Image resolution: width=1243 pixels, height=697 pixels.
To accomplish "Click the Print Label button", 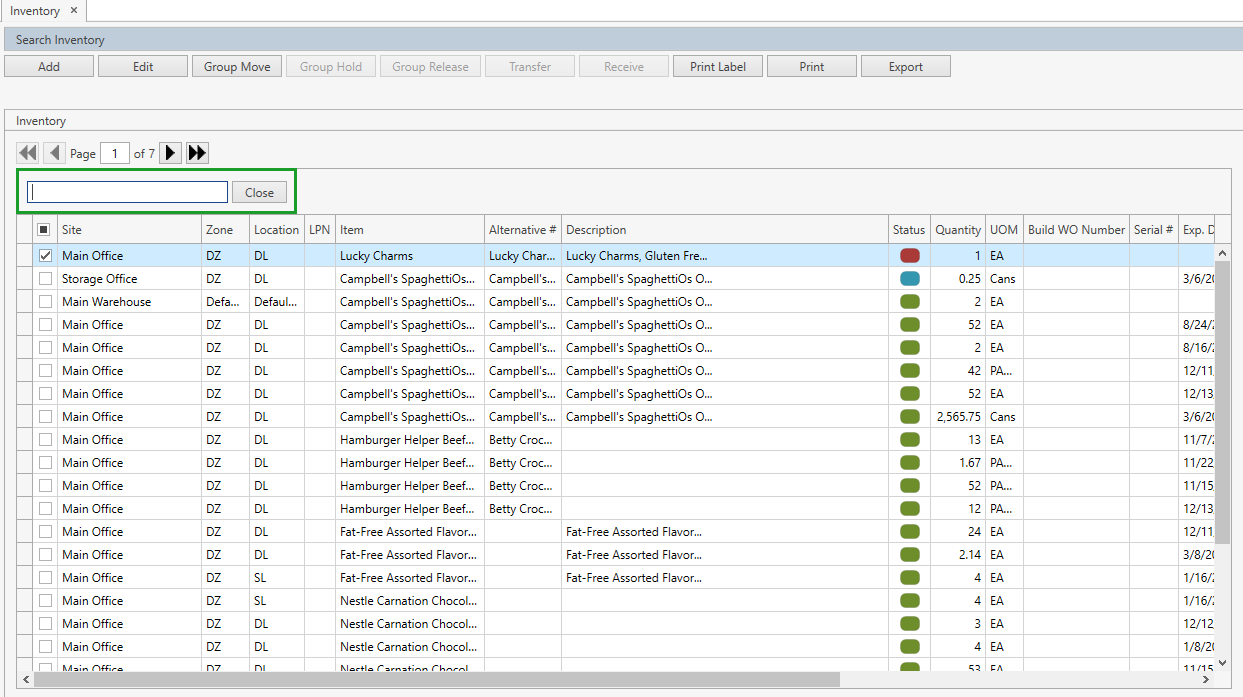I will point(718,67).
